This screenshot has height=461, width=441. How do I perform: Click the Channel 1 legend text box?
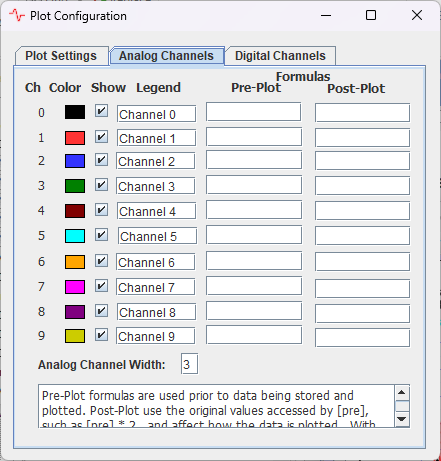(156, 138)
